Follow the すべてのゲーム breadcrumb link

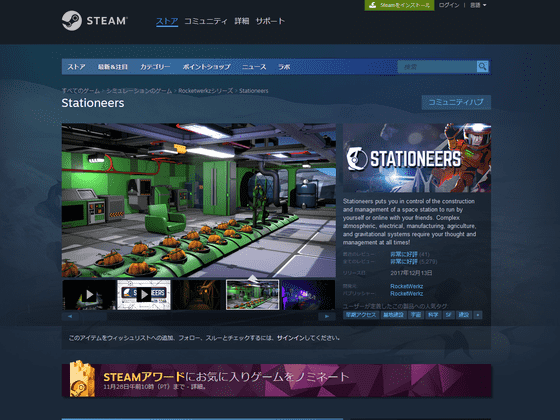coord(81,91)
